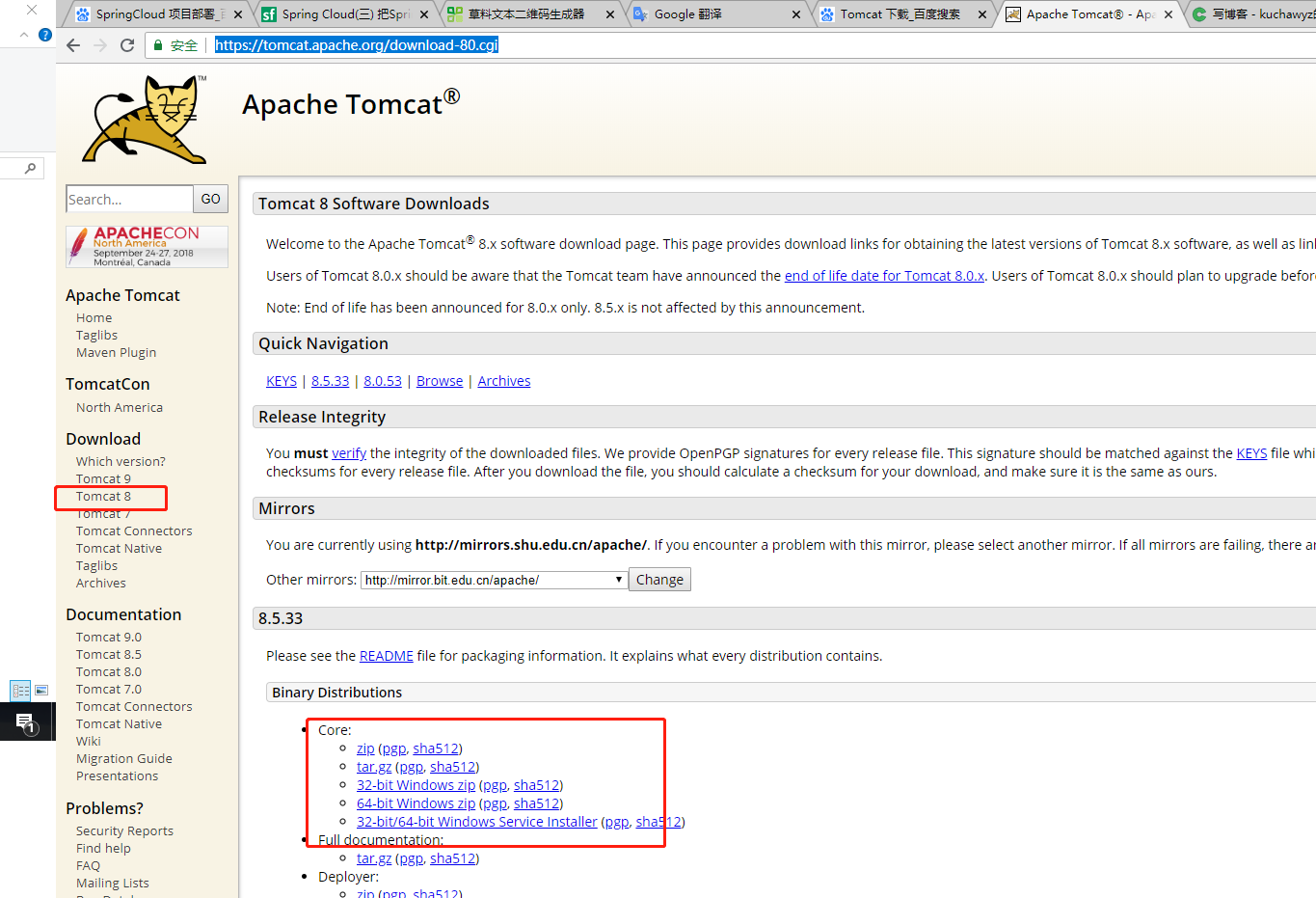Viewport: 1316px width, 898px height.
Task: Click the address bar URL
Action: (357, 45)
